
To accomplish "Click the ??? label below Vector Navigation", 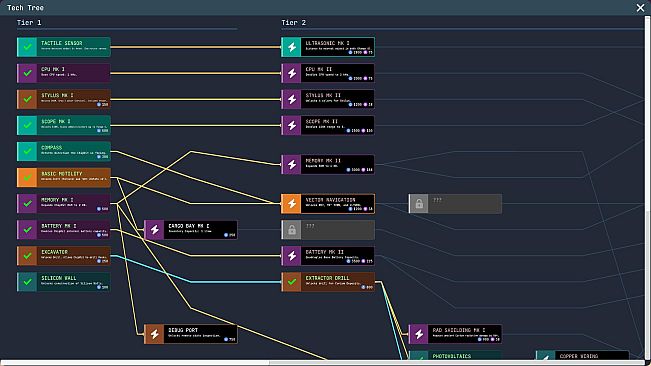I will 310,226.
